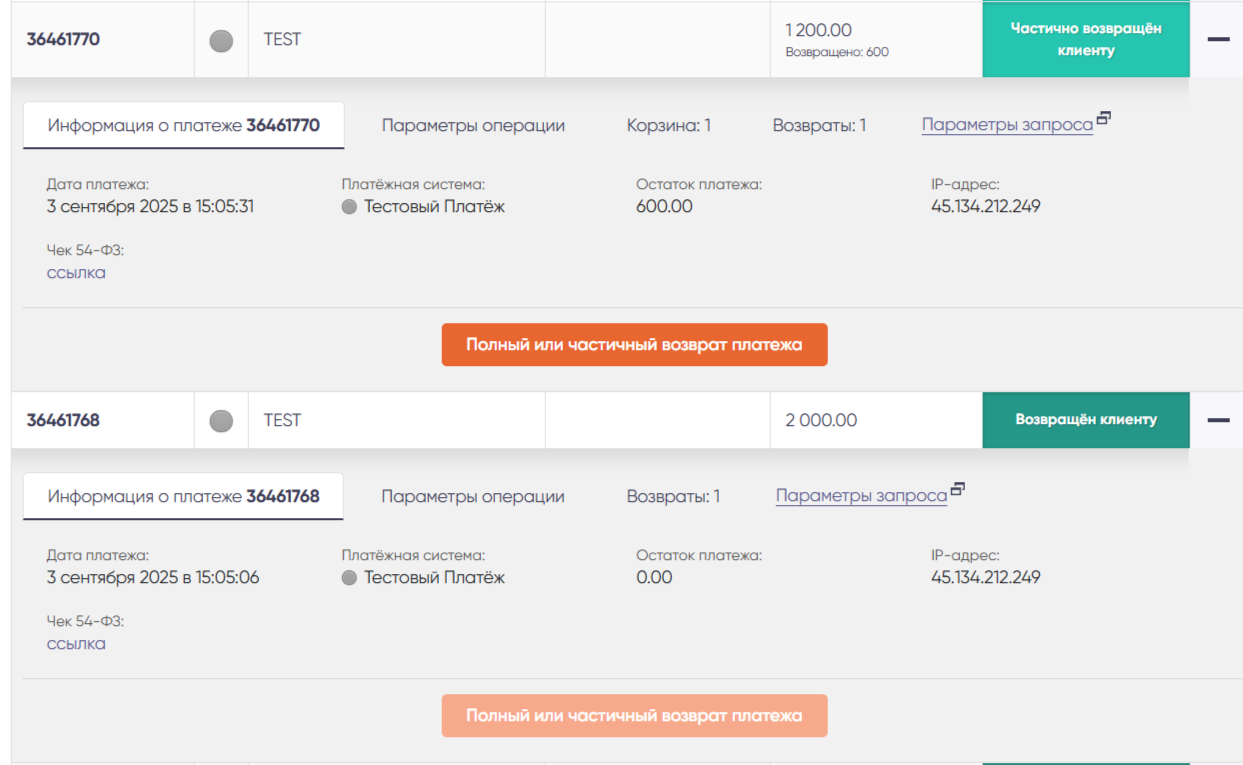
Task: Click gray status circle for payment 36461770
Action: click(x=221, y=41)
